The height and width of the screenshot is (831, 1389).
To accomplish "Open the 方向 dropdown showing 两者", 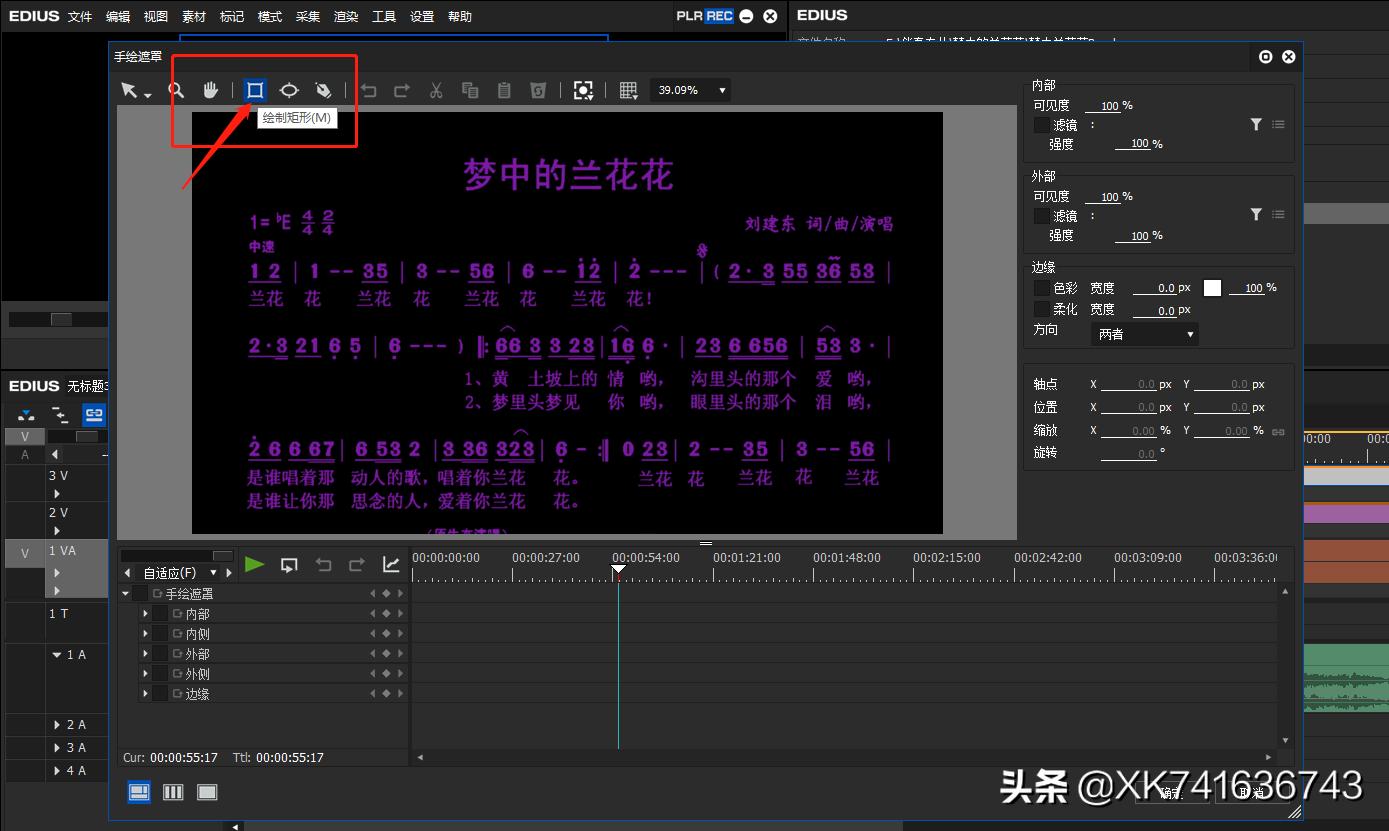I will [1143, 333].
